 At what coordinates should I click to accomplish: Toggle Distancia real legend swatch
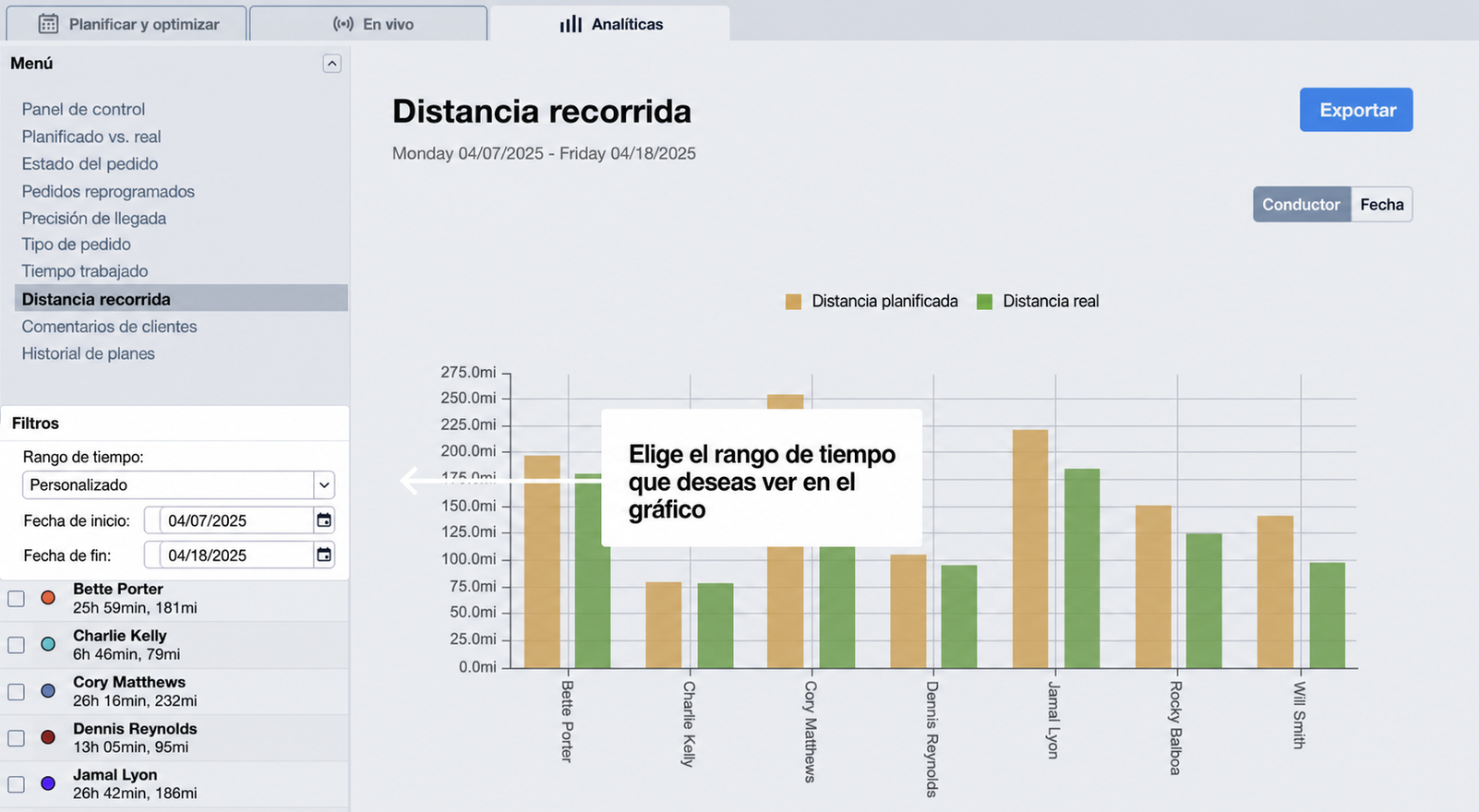984,302
